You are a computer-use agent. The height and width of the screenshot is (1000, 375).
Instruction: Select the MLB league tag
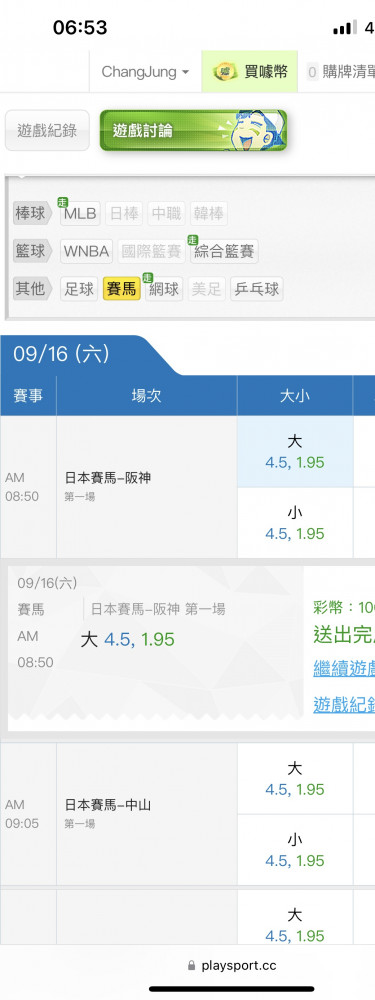point(80,214)
